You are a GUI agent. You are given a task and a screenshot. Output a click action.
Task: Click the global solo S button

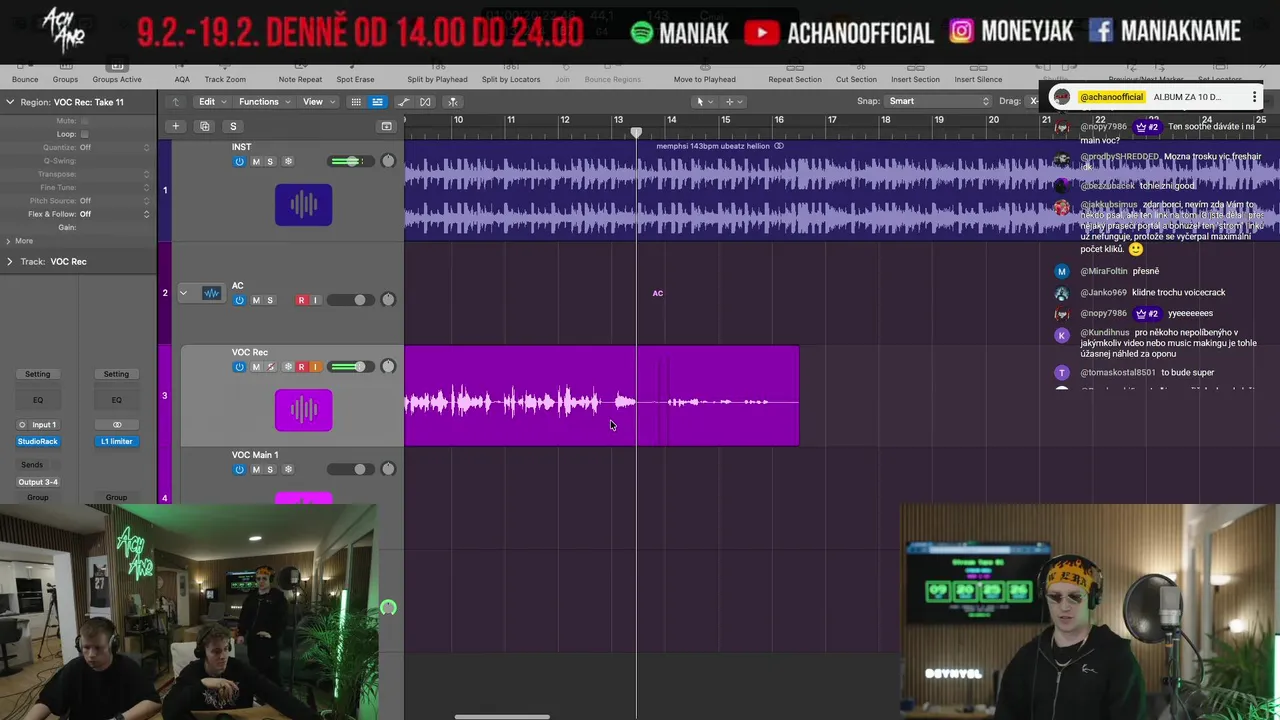click(233, 126)
